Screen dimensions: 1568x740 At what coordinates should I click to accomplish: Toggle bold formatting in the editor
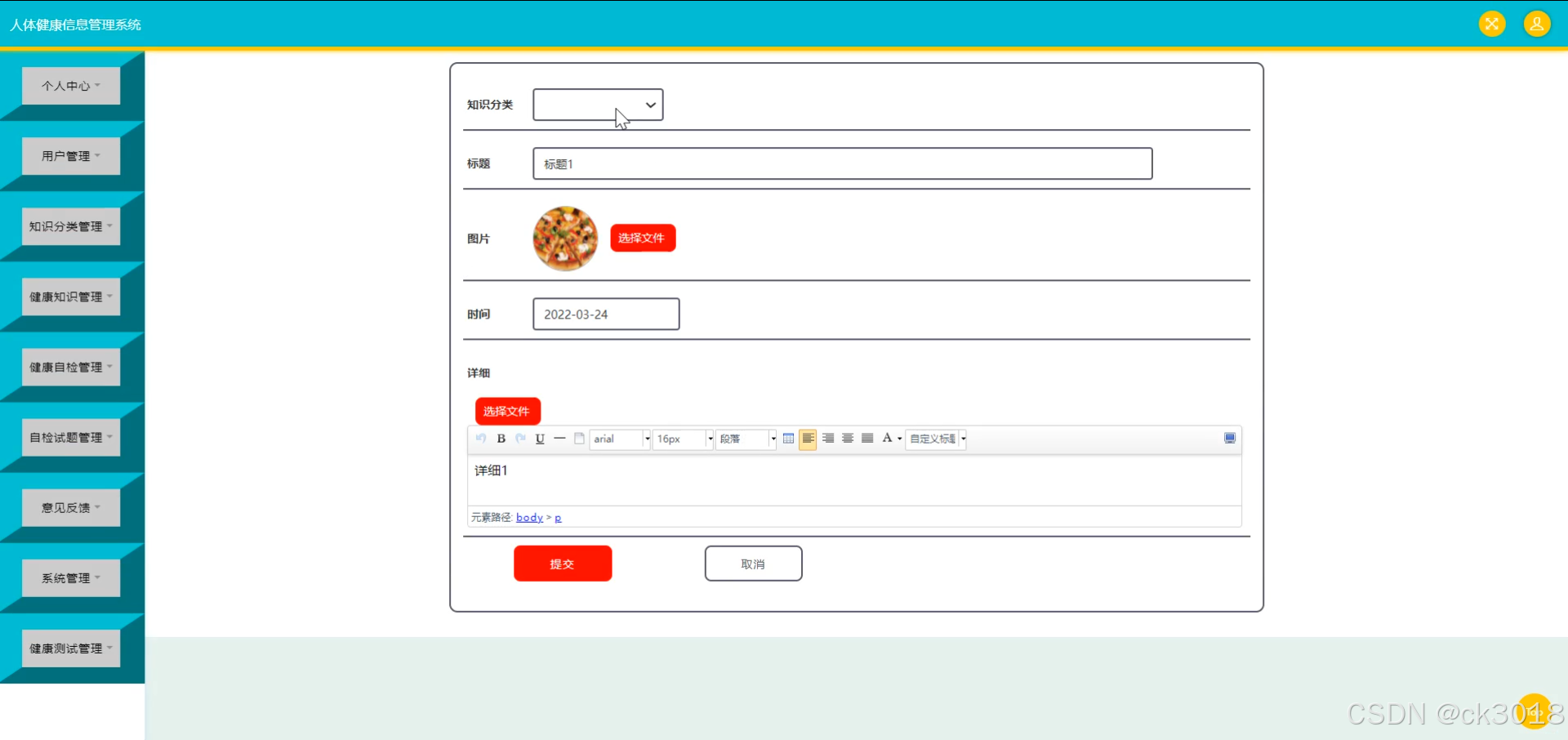(501, 439)
